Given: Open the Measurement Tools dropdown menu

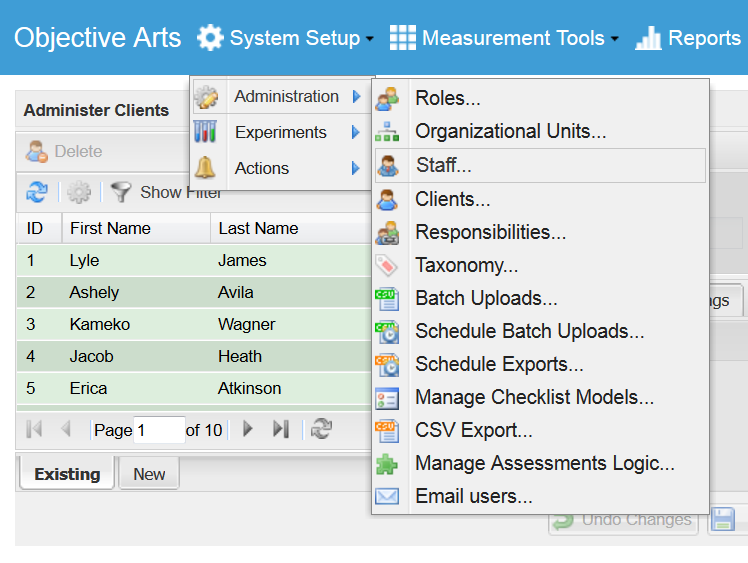Looking at the screenshot, I should coord(504,38).
